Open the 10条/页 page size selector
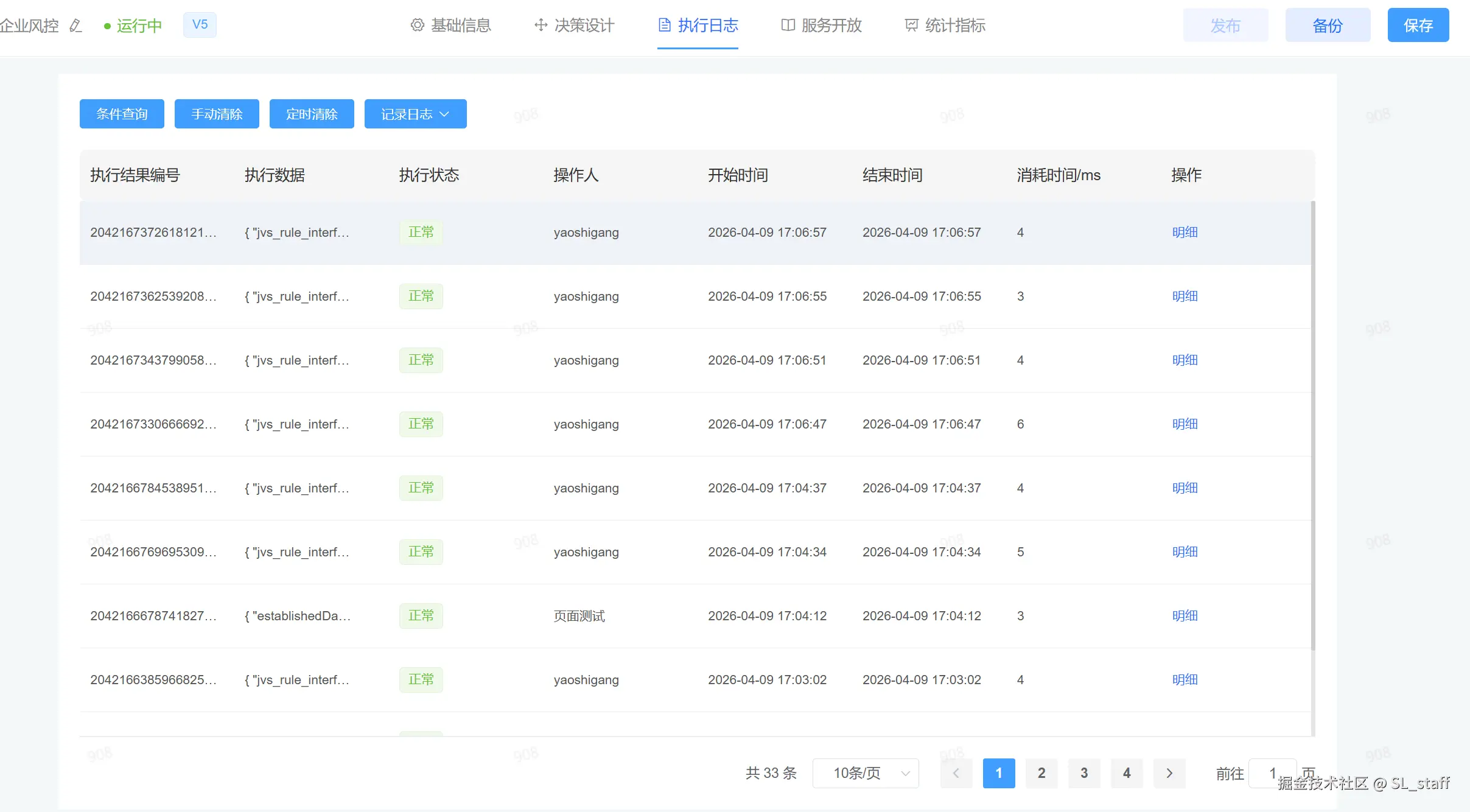Image resolution: width=1470 pixels, height=812 pixels. (865, 773)
